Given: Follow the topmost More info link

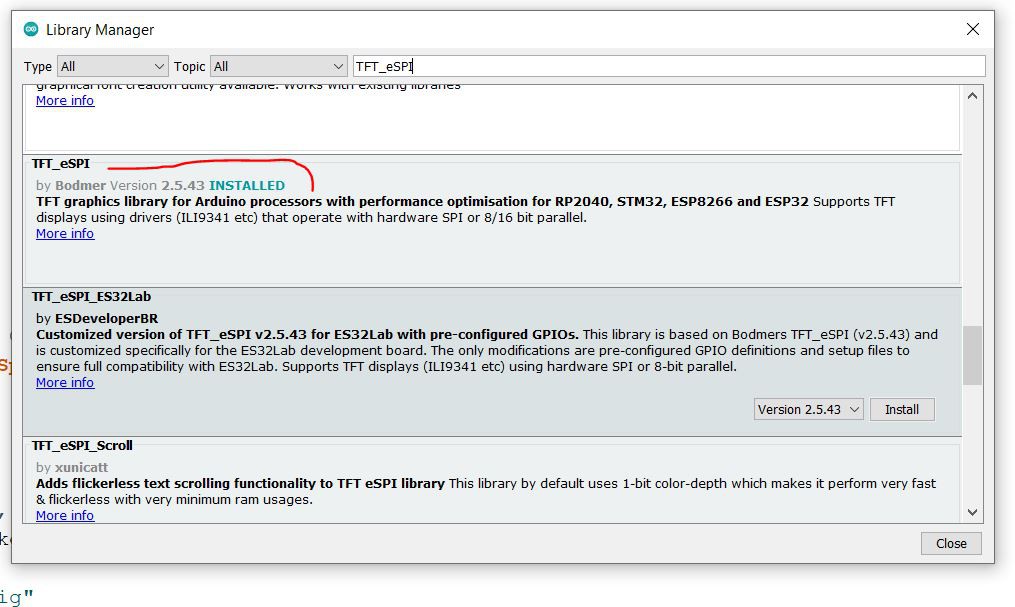Looking at the screenshot, I should (x=65, y=100).
